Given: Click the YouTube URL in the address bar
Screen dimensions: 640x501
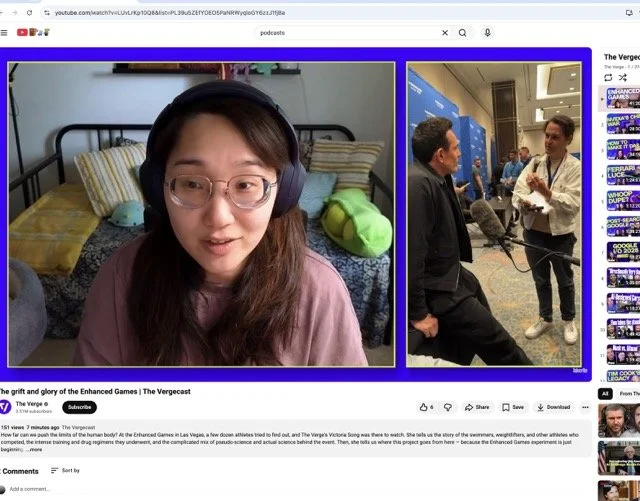Looking at the screenshot, I should coord(170,13).
